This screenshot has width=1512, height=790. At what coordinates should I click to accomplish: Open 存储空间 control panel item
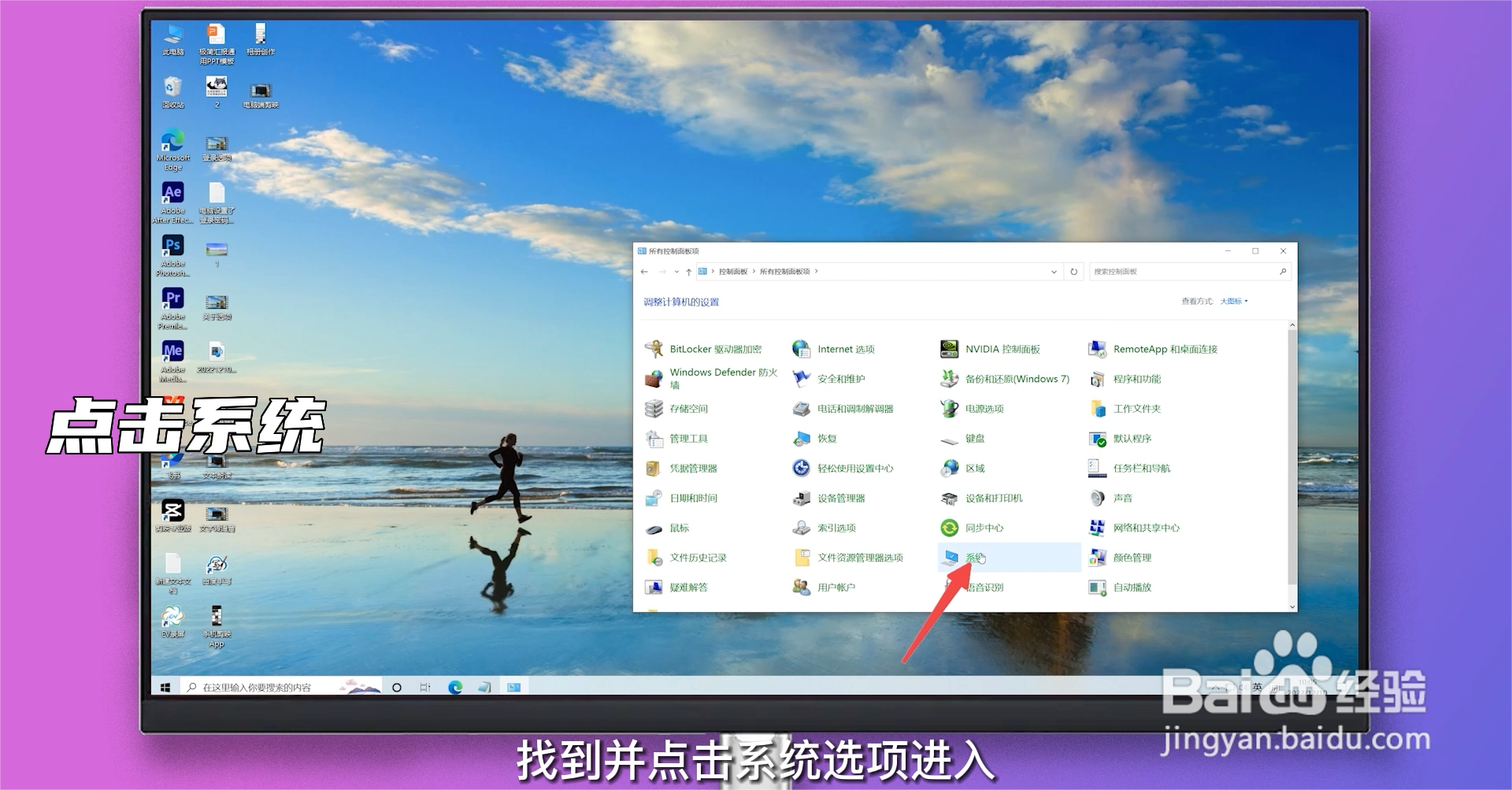677,409
